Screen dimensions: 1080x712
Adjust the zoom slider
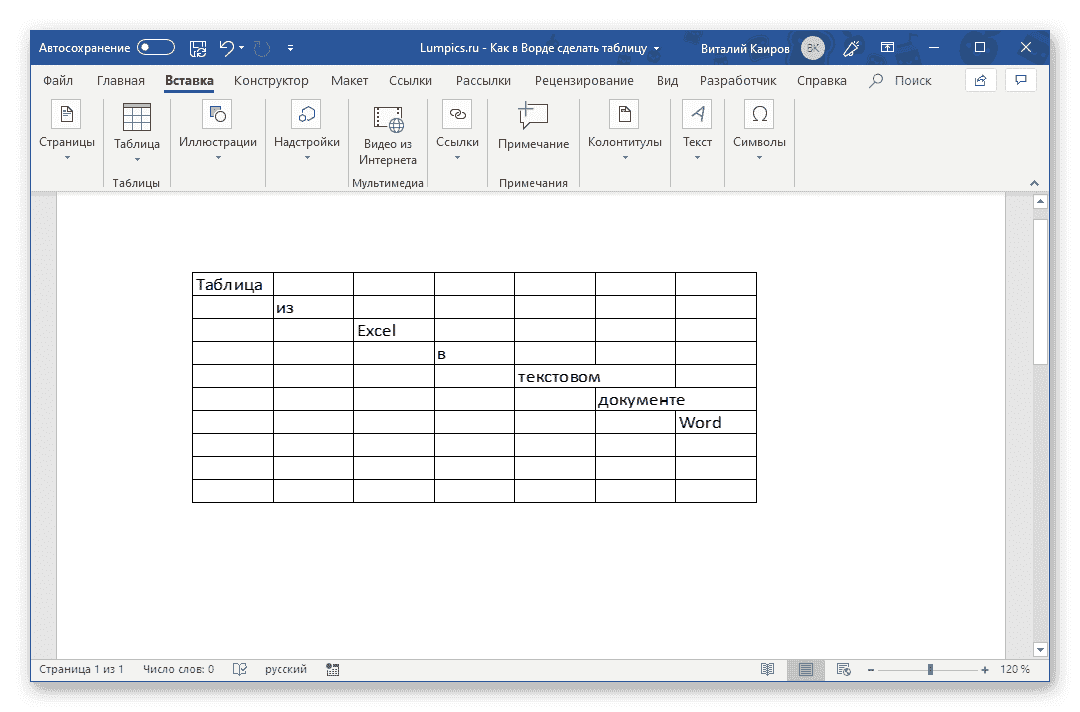[929, 669]
